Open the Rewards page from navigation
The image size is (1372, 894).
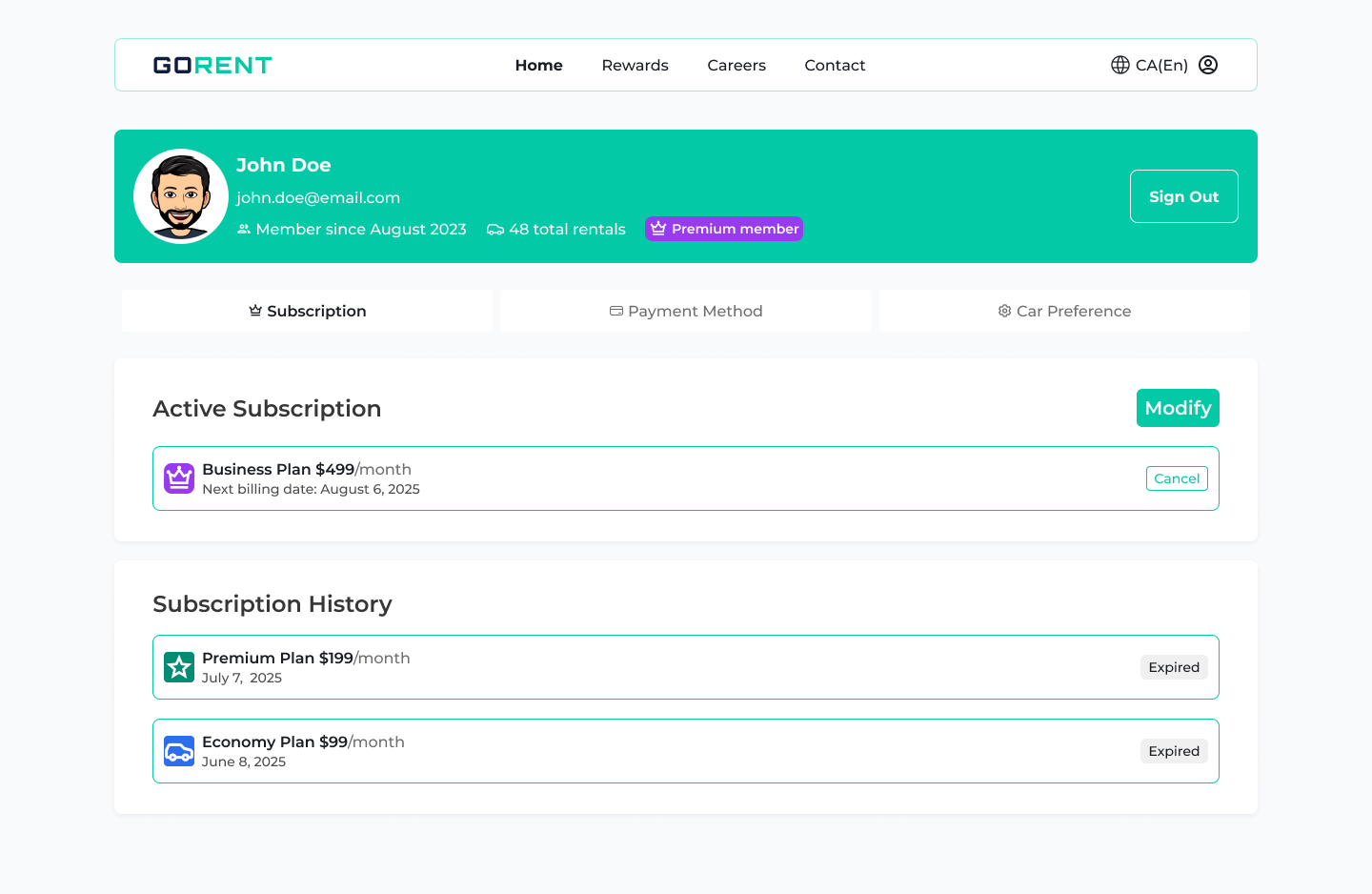pyautogui.click(x=635, y=65)
